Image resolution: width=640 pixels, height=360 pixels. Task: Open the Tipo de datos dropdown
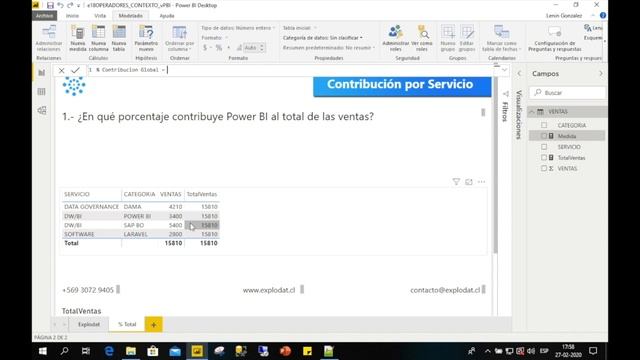(238, 28)
